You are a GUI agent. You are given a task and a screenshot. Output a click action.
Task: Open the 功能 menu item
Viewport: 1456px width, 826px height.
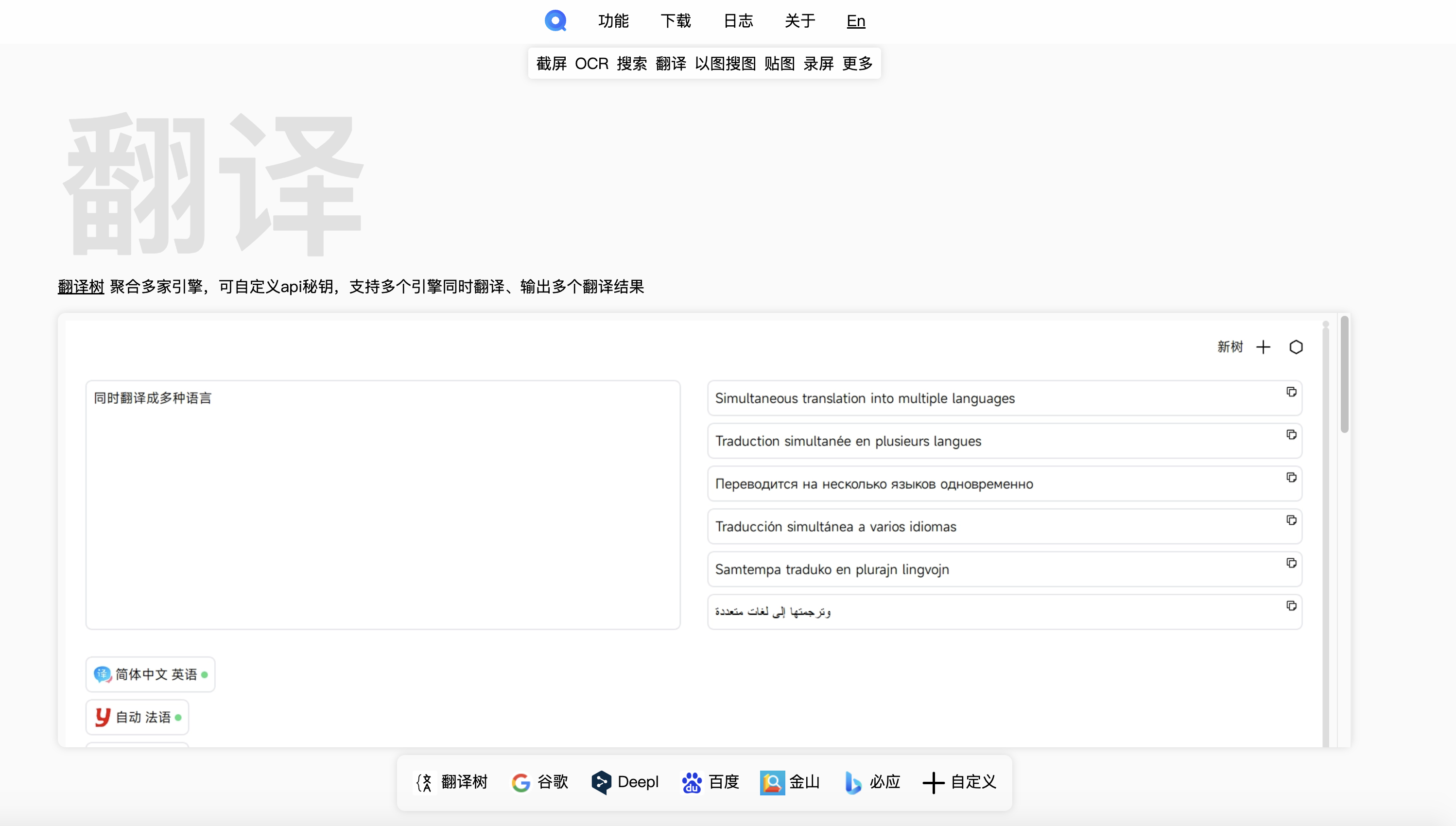pos(613,20)
